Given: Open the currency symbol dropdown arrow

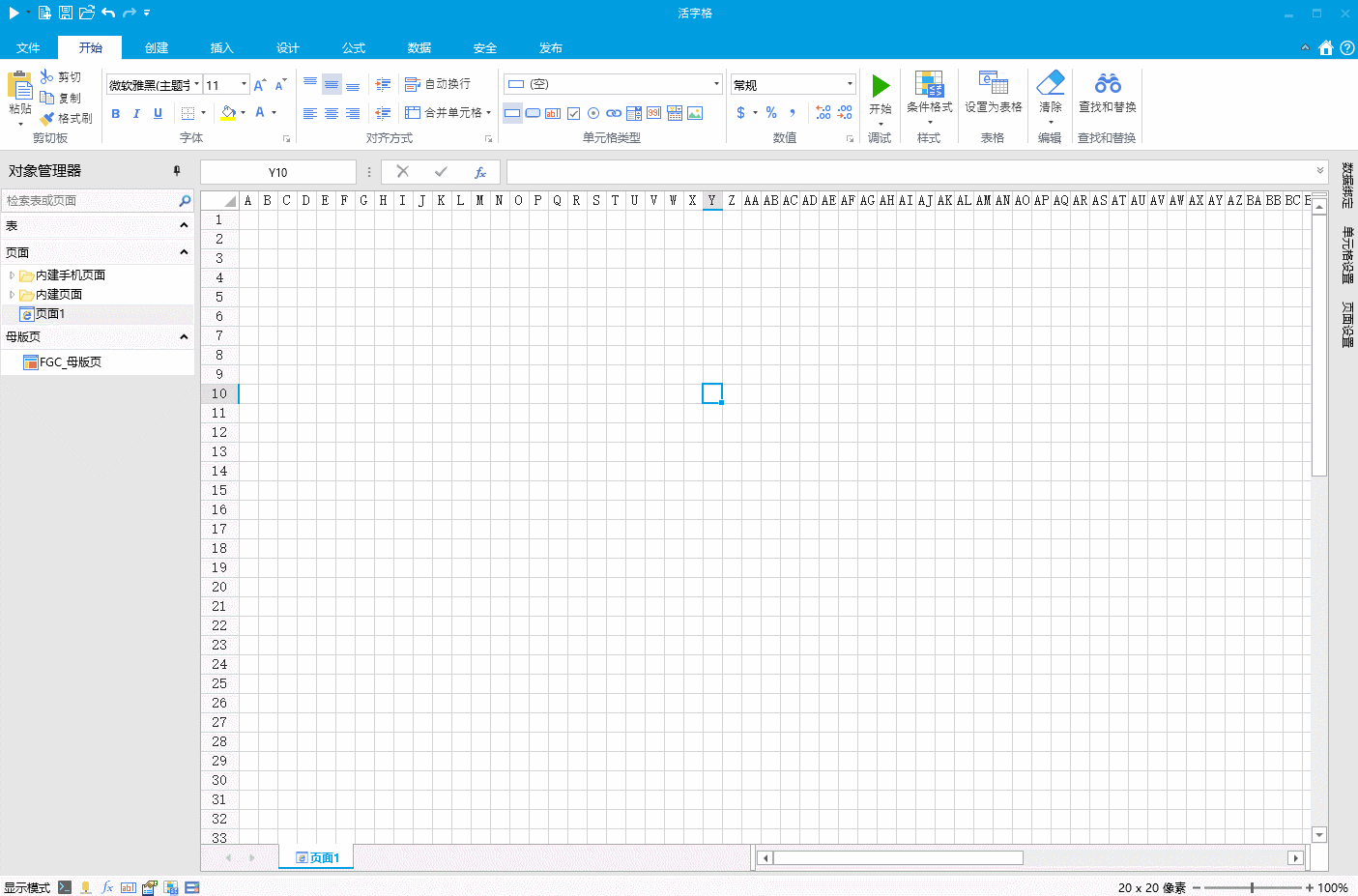Looking at the screenshot, I should [x=755, y=113].
